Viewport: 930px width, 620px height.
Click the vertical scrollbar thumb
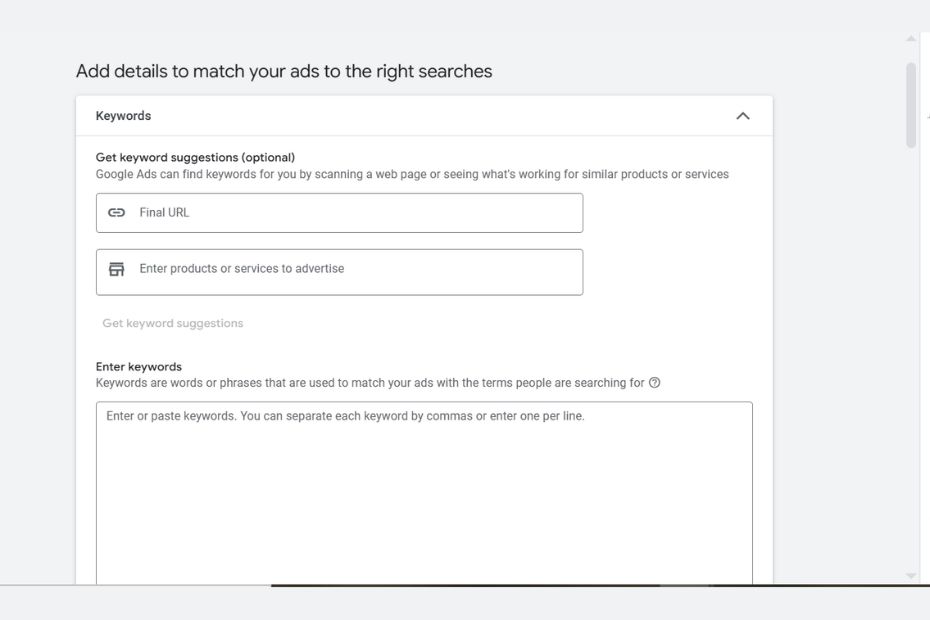[911, 105]
